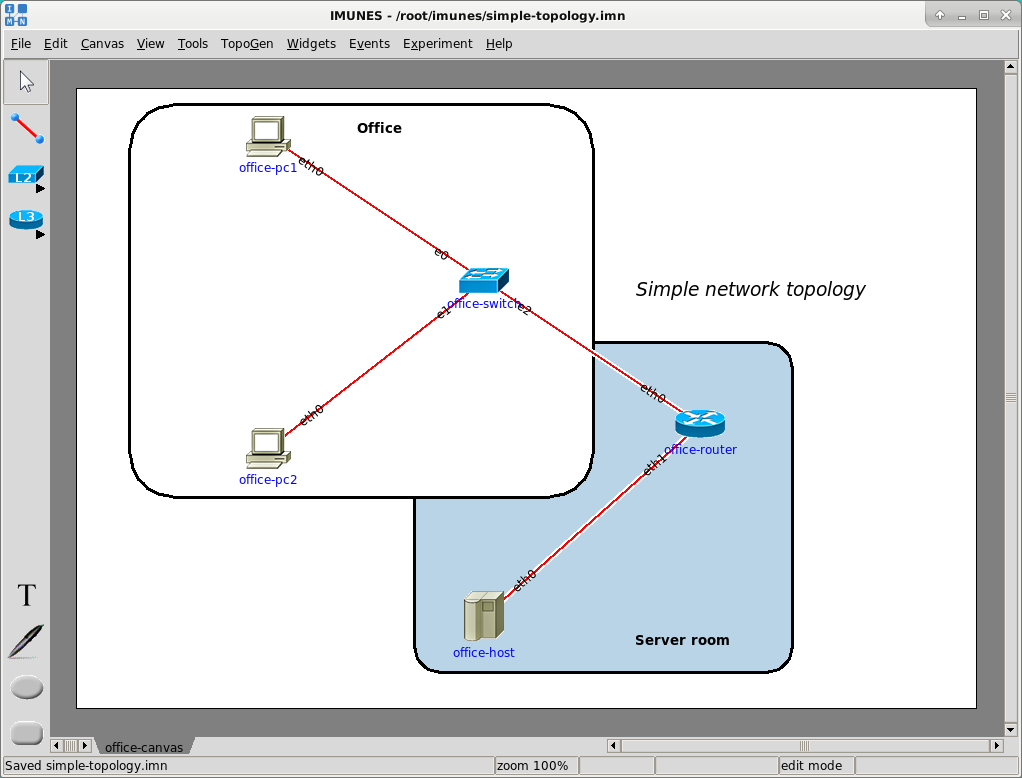1022x778 pixels.
Task: Click the office-pc2 computer node
Action: pyautogui.click(x=268, y=448)
